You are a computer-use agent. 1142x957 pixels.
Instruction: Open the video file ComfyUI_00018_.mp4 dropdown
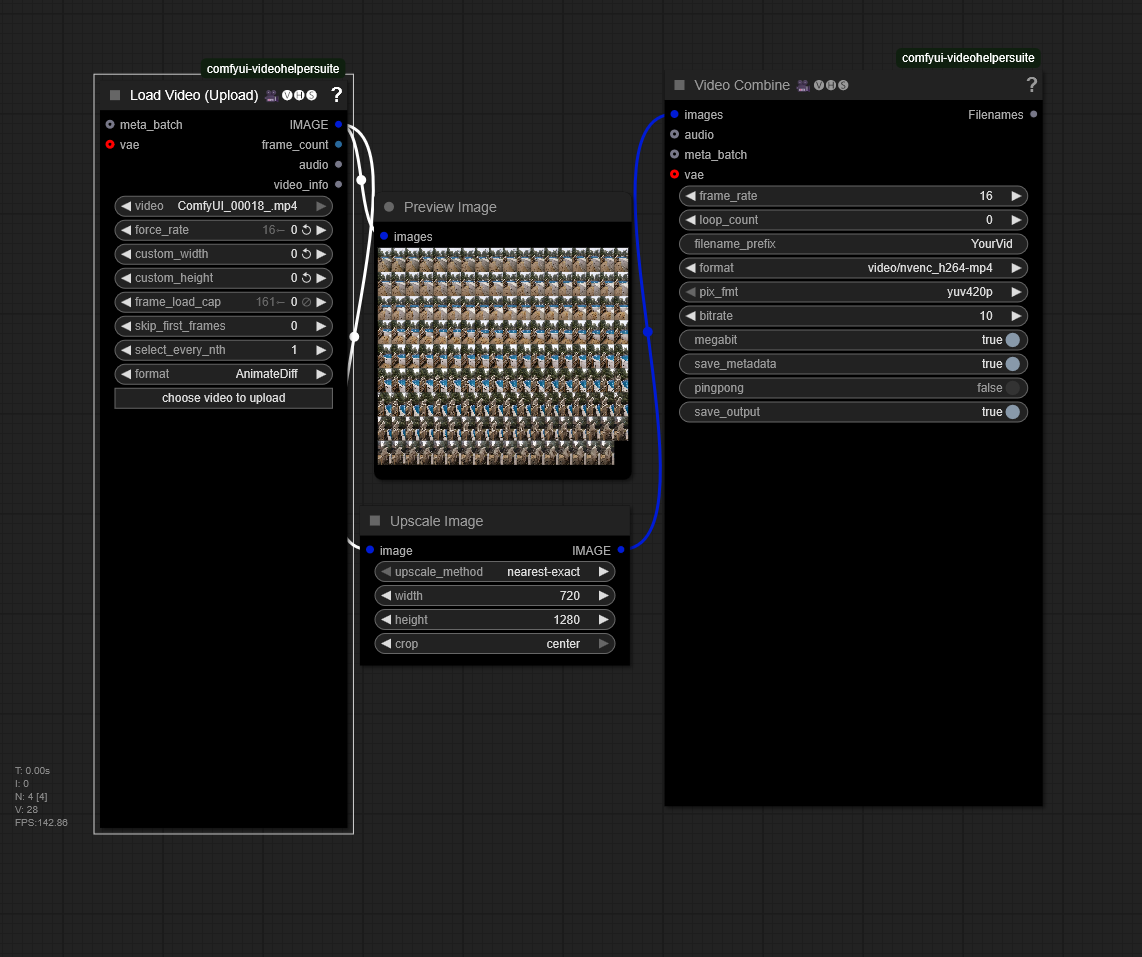coord(224,206)
